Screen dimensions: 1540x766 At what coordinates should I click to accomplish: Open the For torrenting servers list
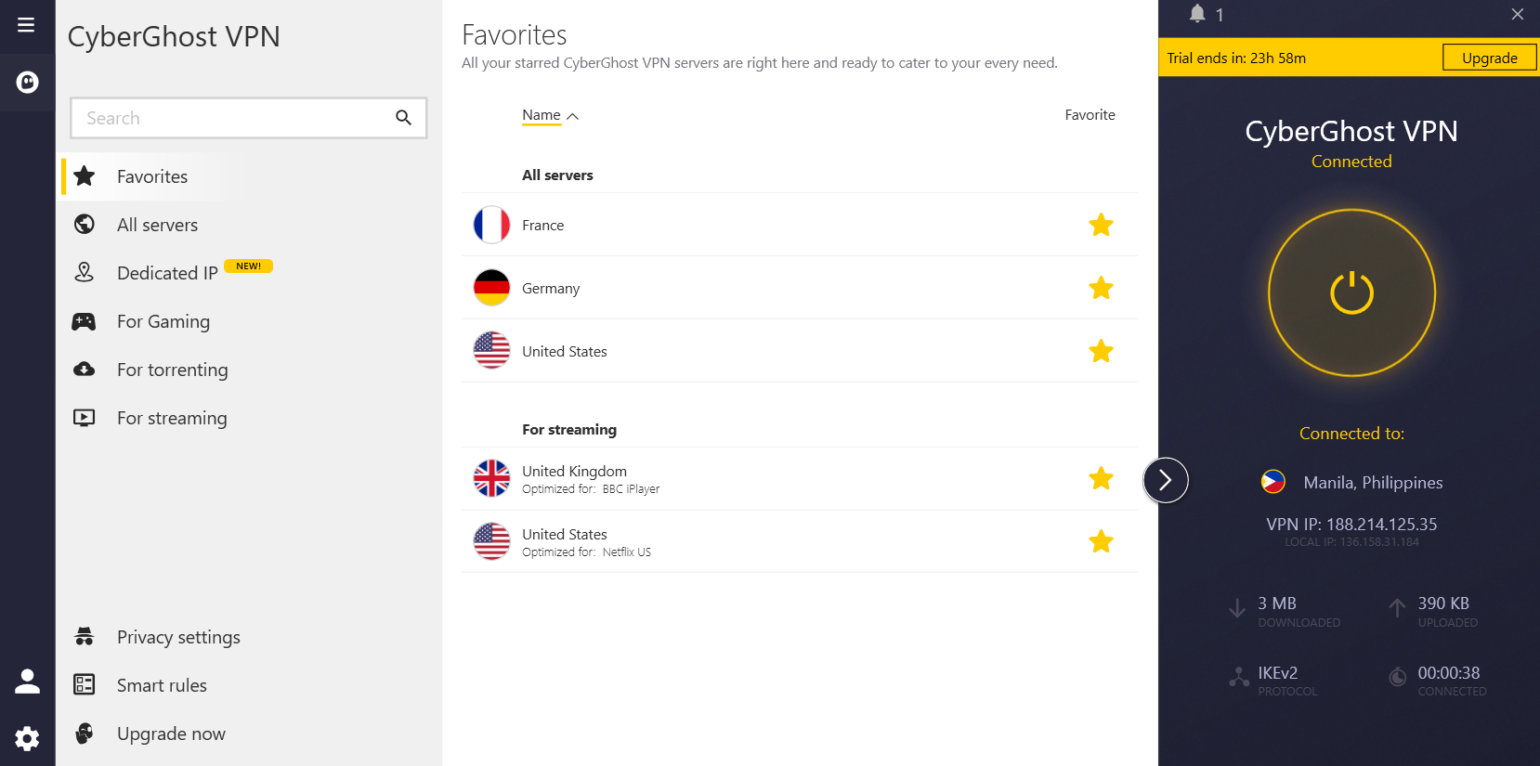(x=170, y=369)
